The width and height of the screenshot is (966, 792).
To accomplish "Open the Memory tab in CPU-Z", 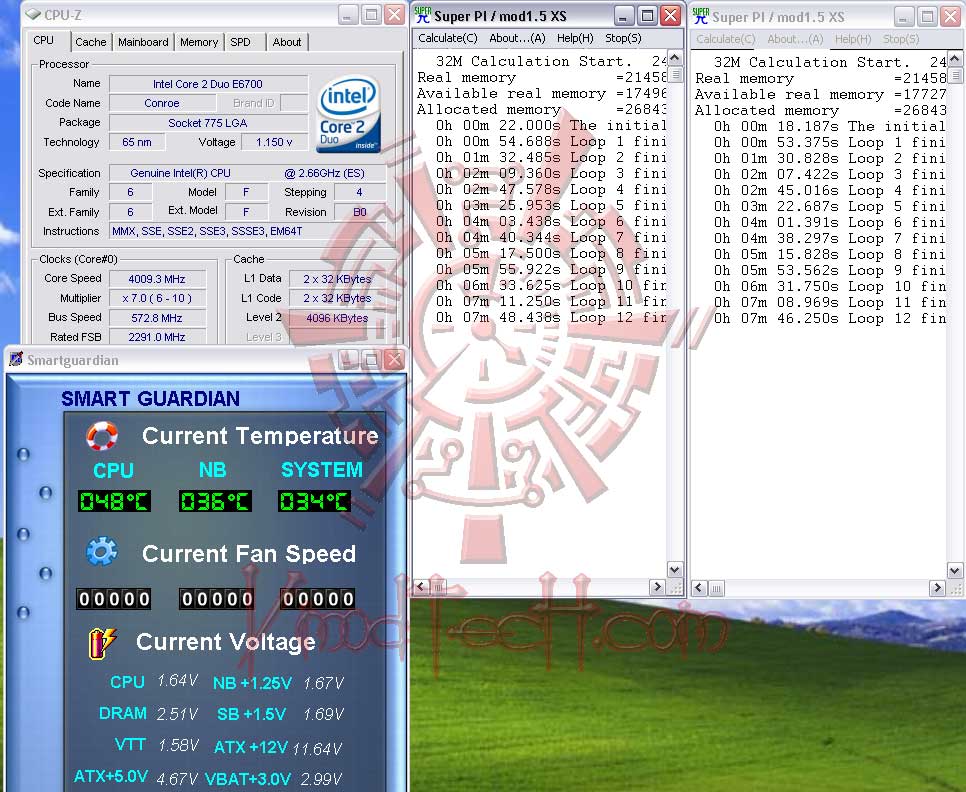I will (198, 42).
